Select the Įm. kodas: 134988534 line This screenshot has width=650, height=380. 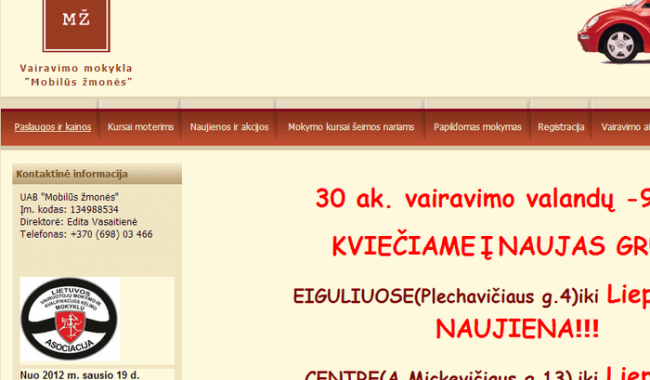(x=69, y=209)
